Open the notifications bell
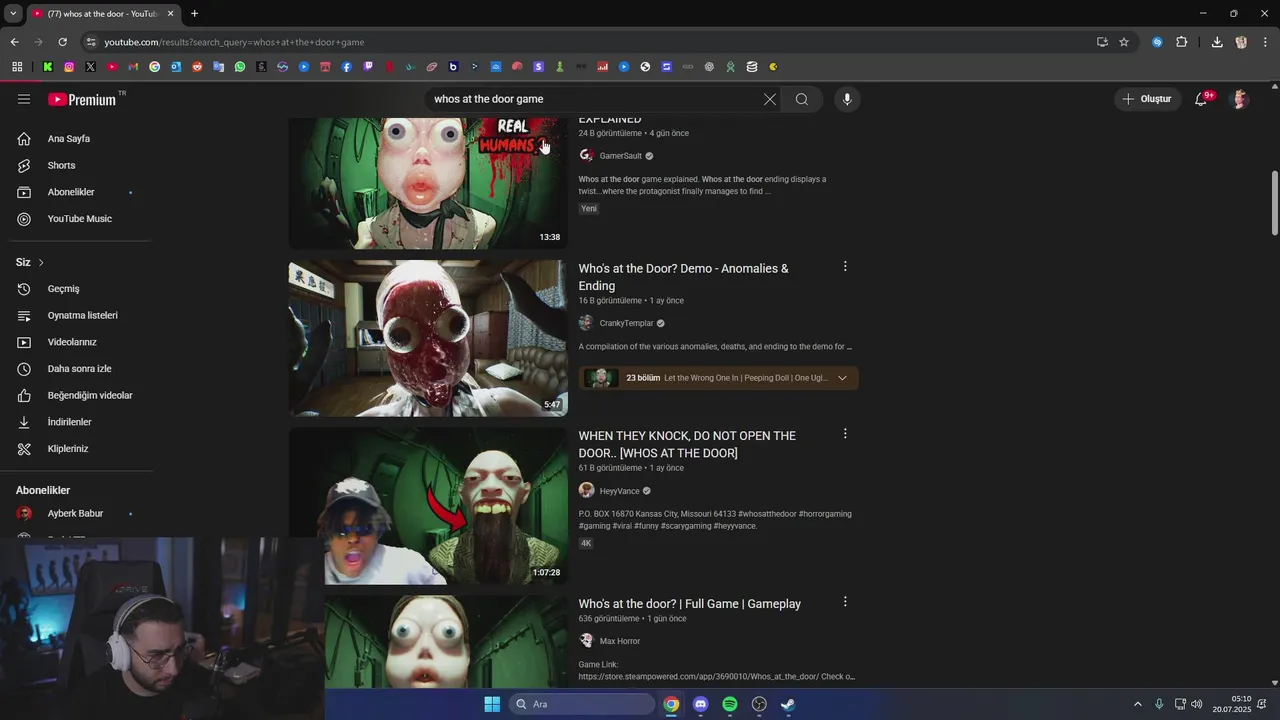 coord(1201,99)
